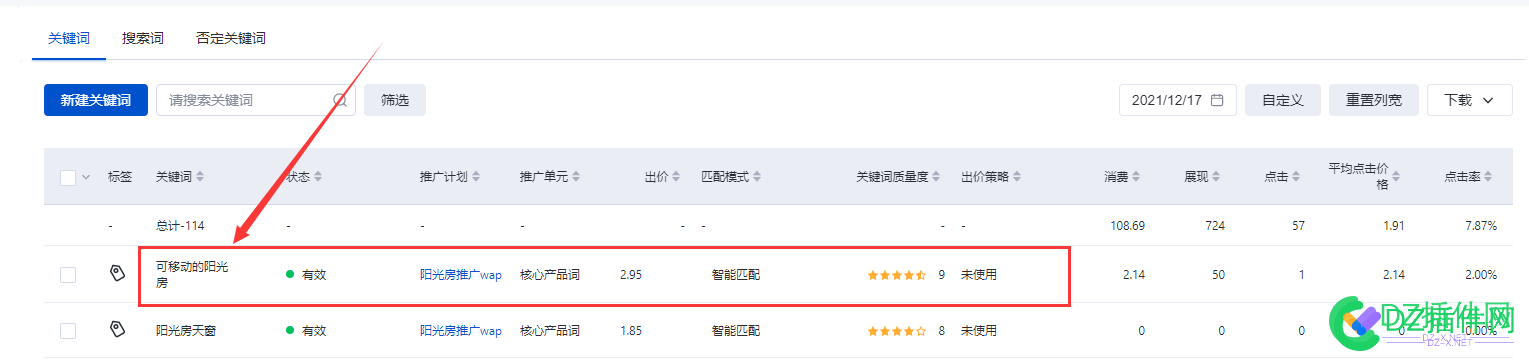Click tag icon for 可移动的阳光房 row
This screenshot has height=361, width=1529.
coord(117,273)
